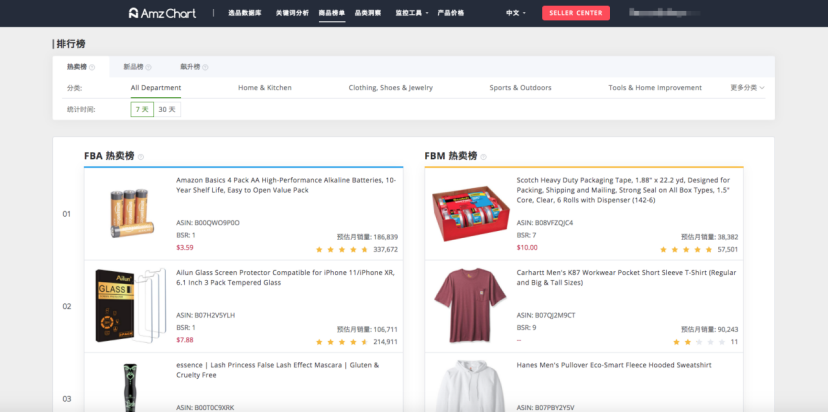
Task: Click the 214,911 review count
Action: (x=385, y=342)
